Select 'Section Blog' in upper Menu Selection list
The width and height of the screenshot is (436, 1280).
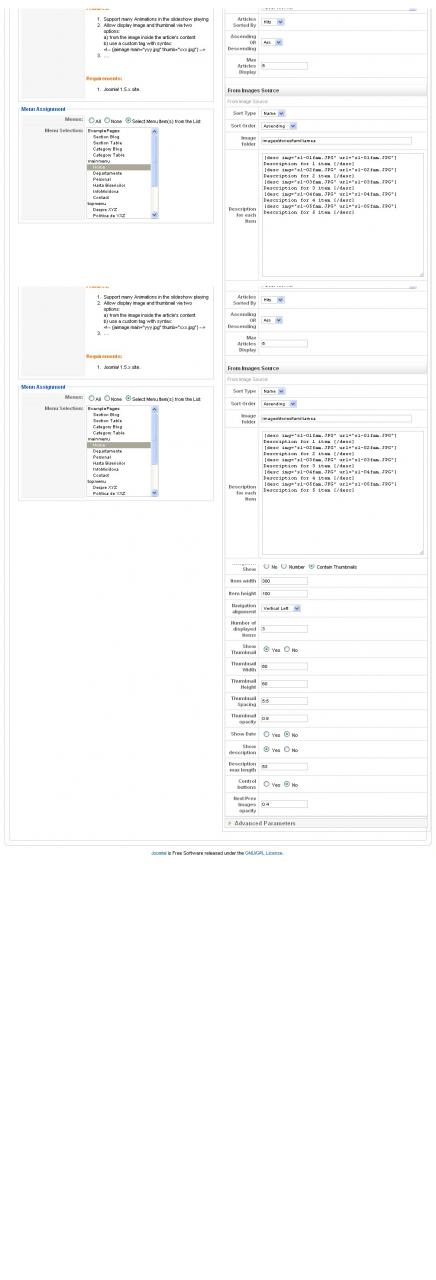coord(118,137)
